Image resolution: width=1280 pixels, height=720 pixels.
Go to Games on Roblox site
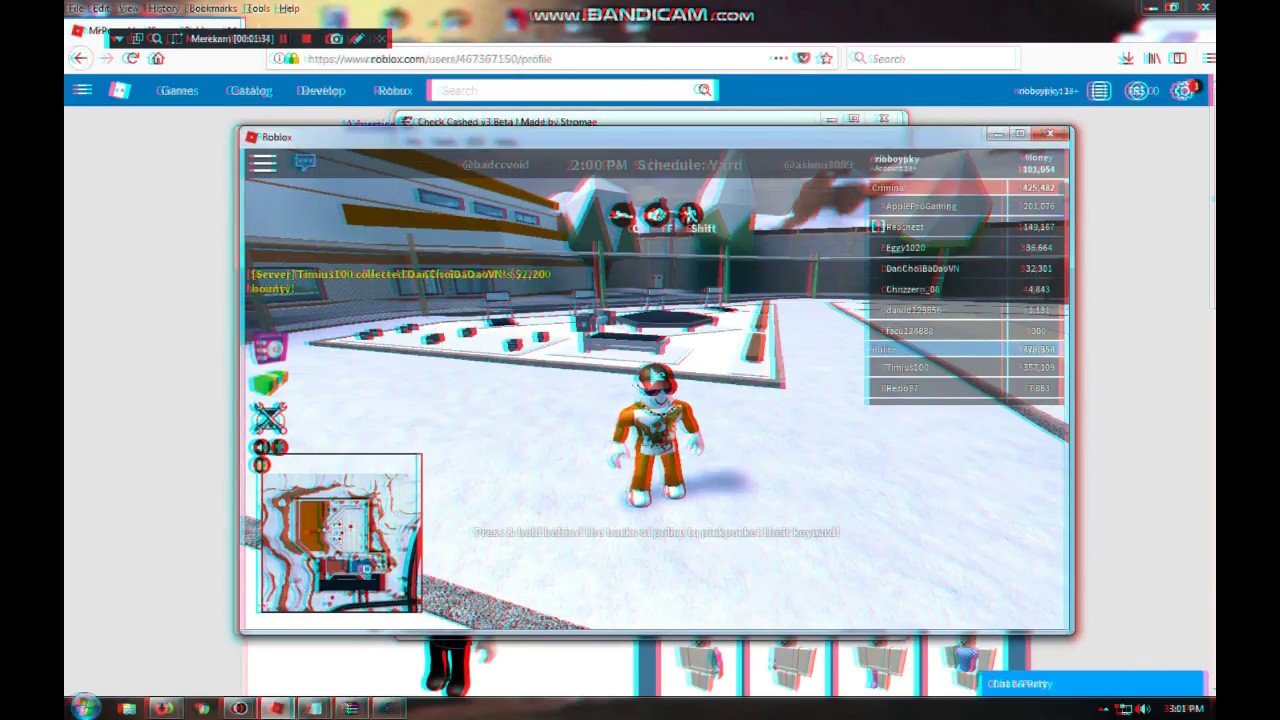[177, 90]
